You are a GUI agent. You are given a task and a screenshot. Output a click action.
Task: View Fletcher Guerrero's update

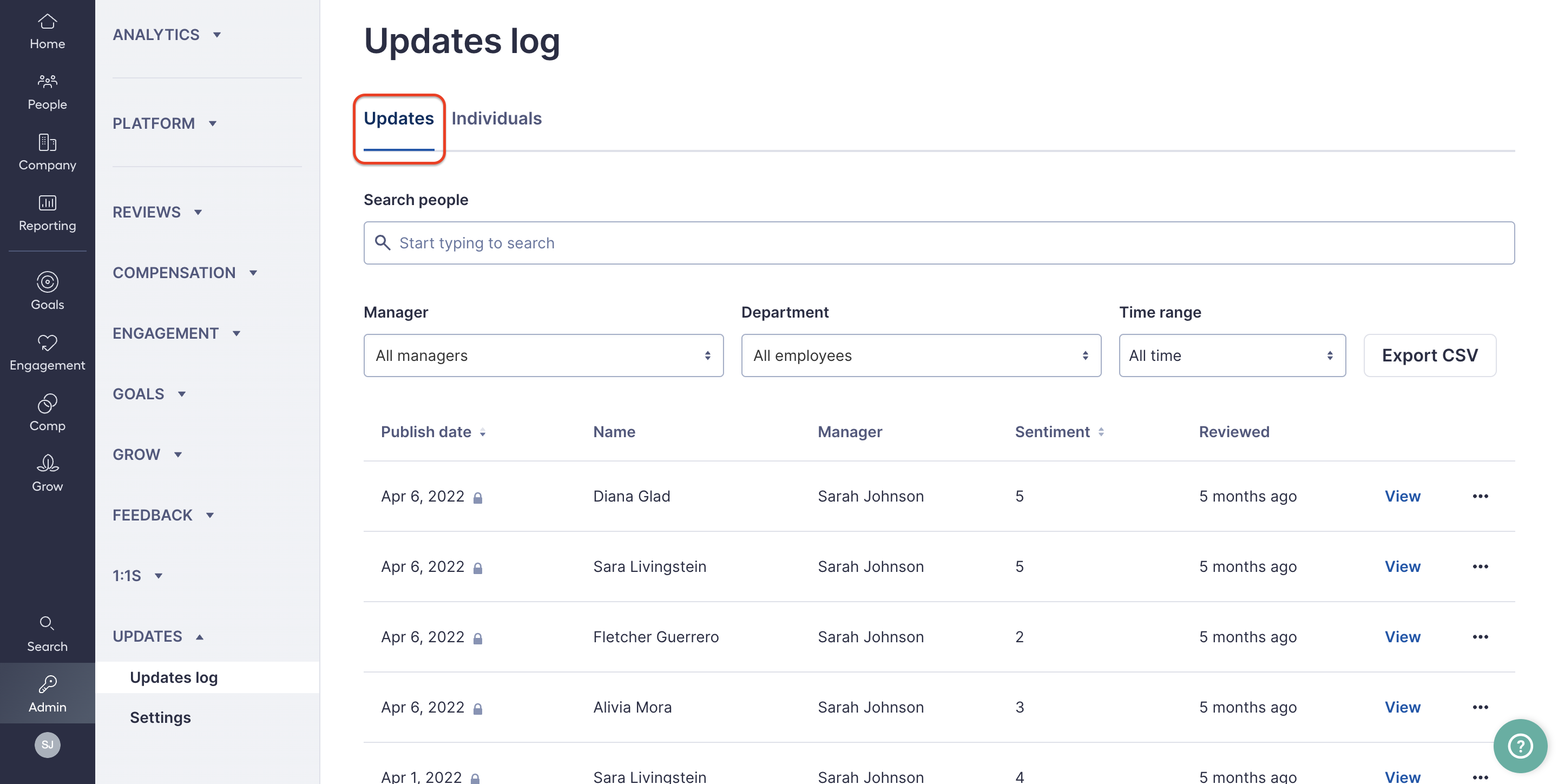point(1403,637)
